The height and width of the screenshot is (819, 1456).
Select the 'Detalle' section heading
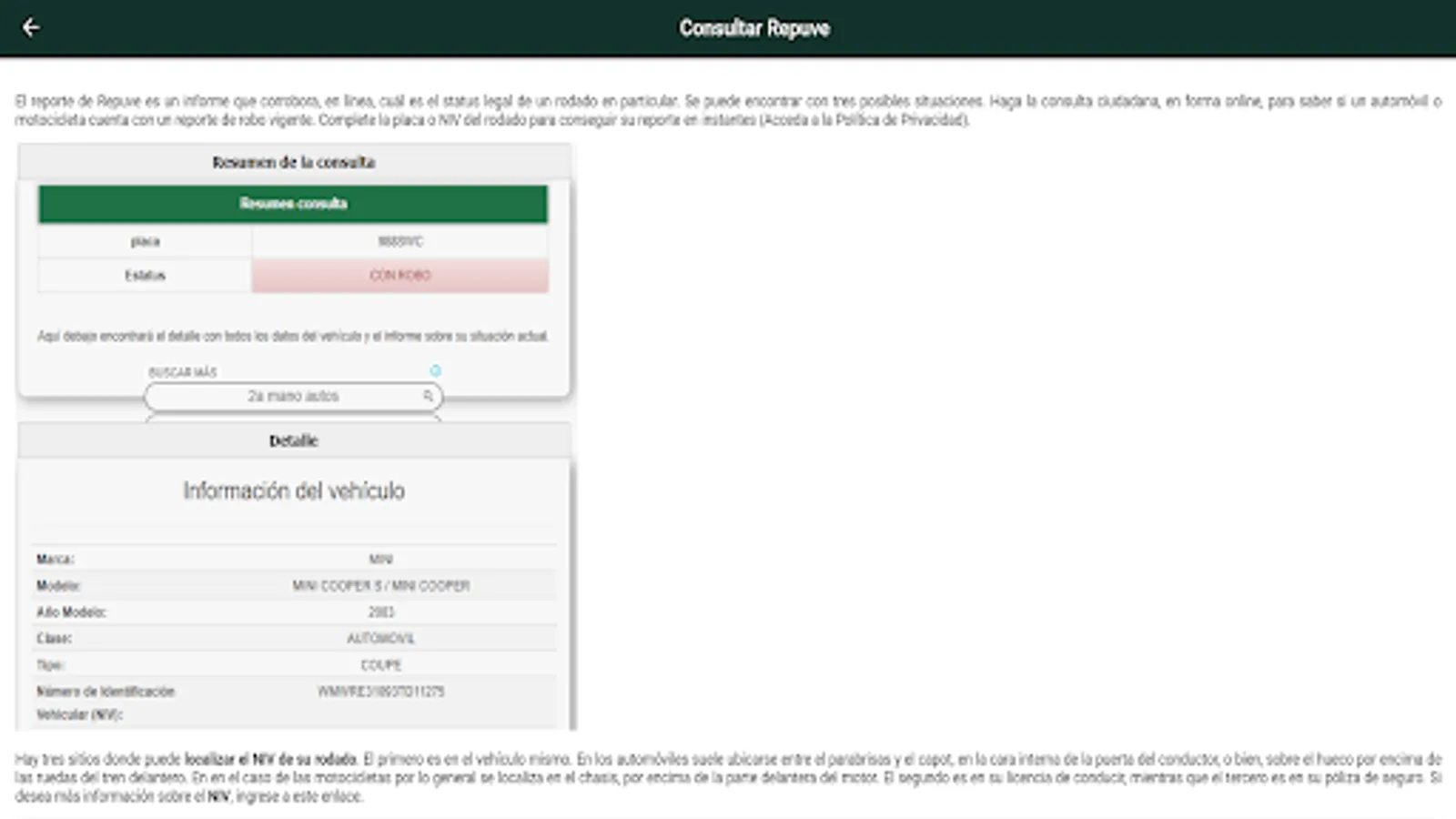click(x=293, y=440)
